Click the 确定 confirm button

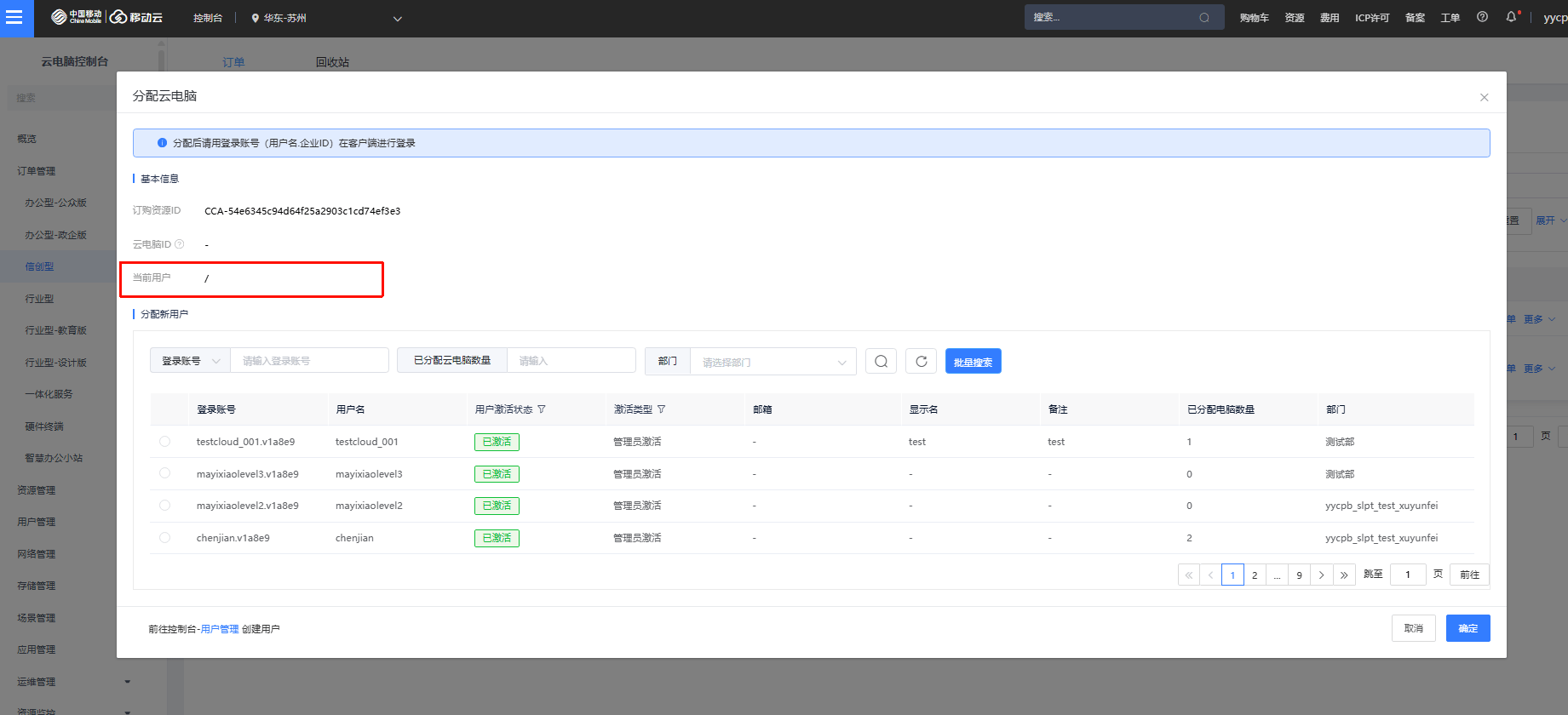tap(1467, 628)
